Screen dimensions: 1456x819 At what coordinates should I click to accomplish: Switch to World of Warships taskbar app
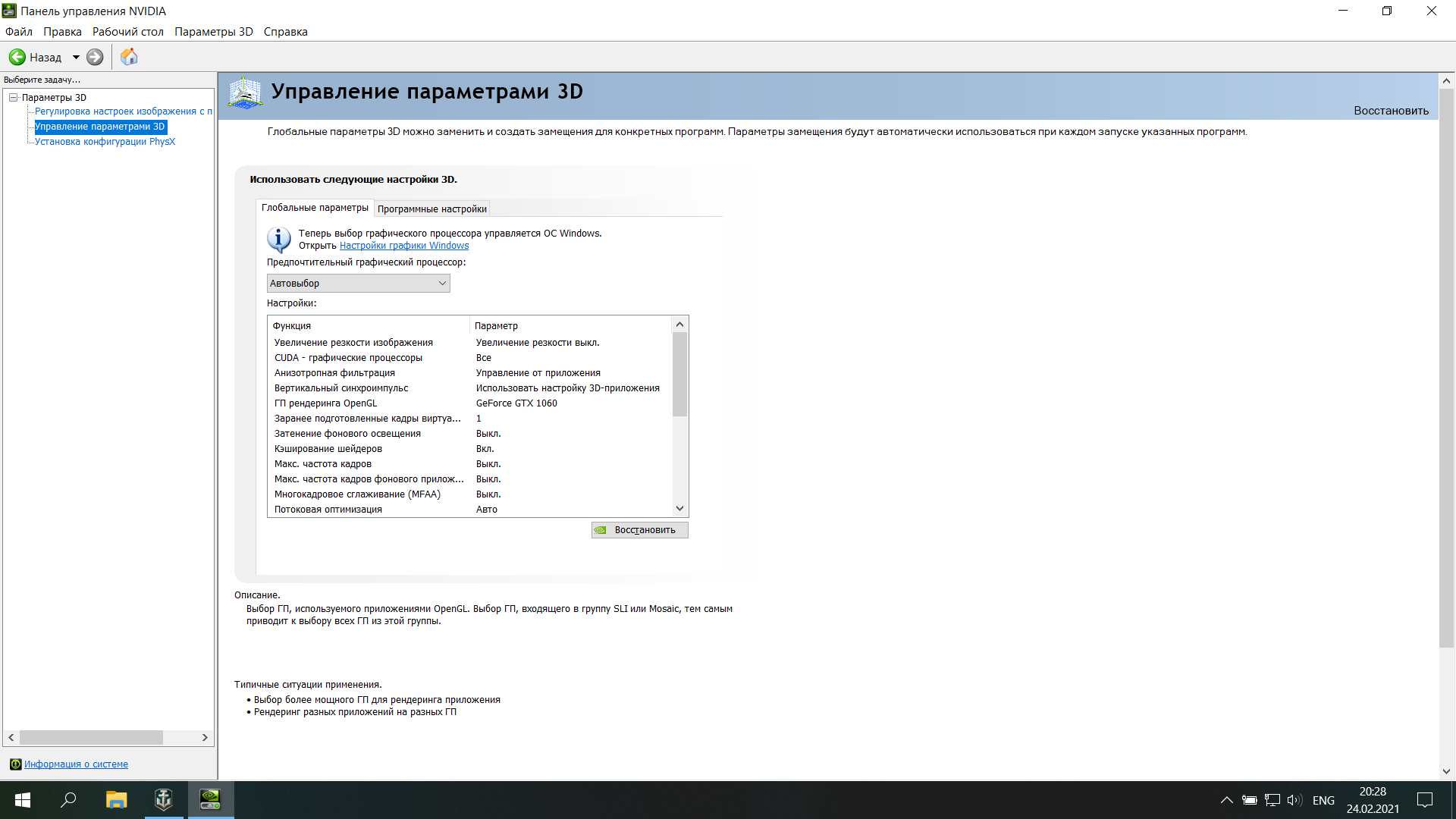pos(164,800)
